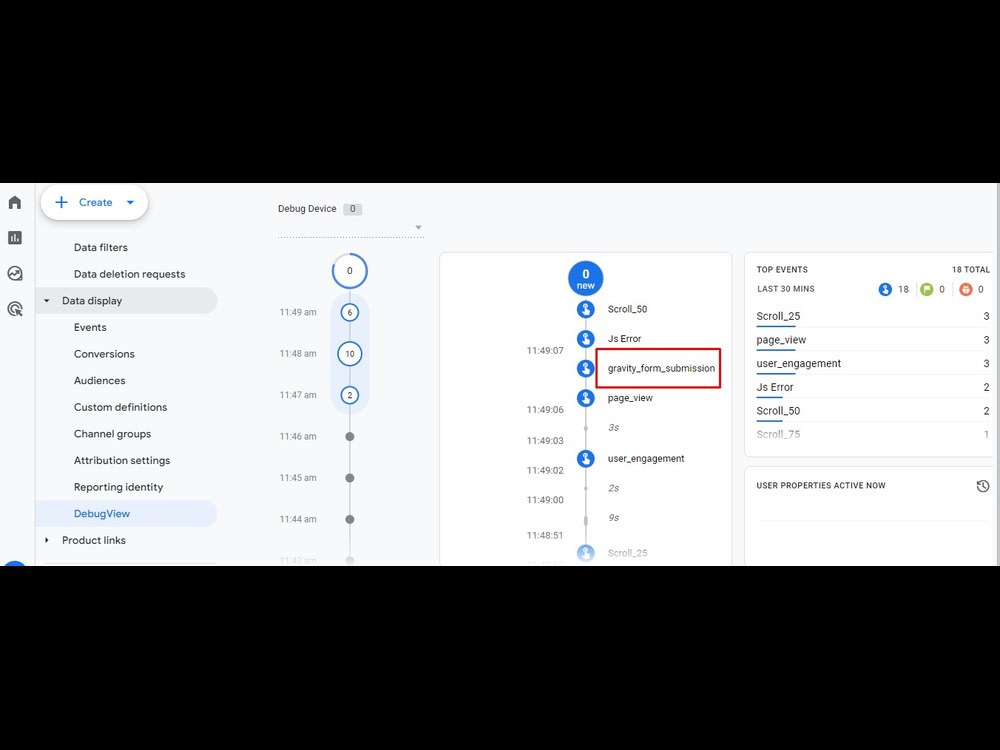This screenshot has width=1000, height=750.
Task: Select the blue icon next to user_engagement event
Action: click(585, 458)
